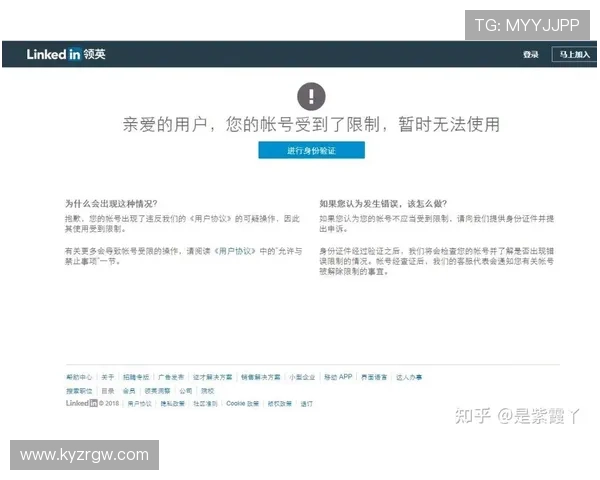The image size is (600, 480).
Task: Click the 小型企业 small business link
Action: (302, 377)
